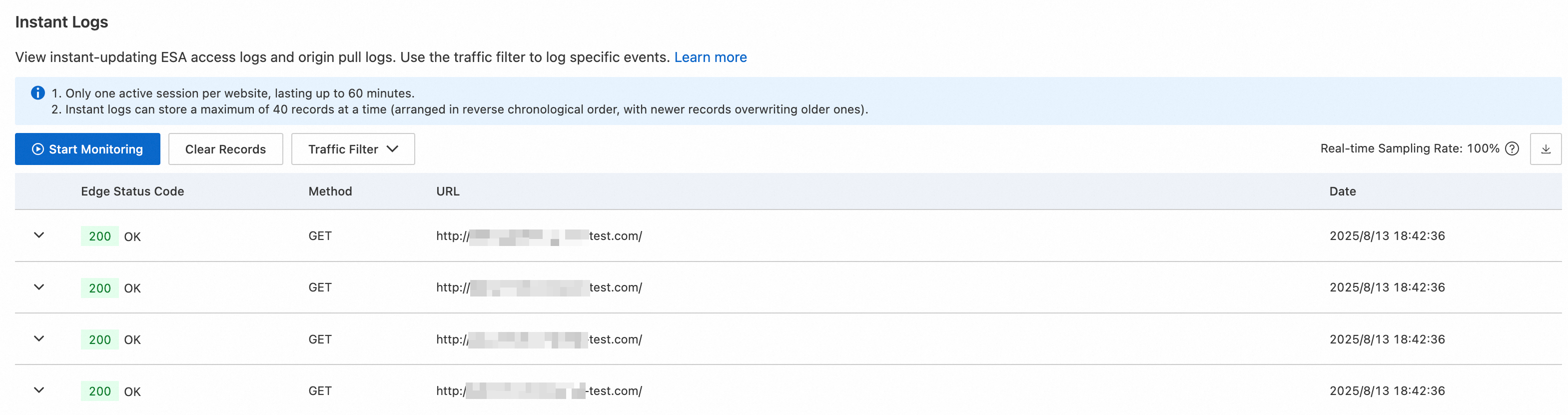Open the Learn more link
The image size is (1568, 415).
click(710, 57)
